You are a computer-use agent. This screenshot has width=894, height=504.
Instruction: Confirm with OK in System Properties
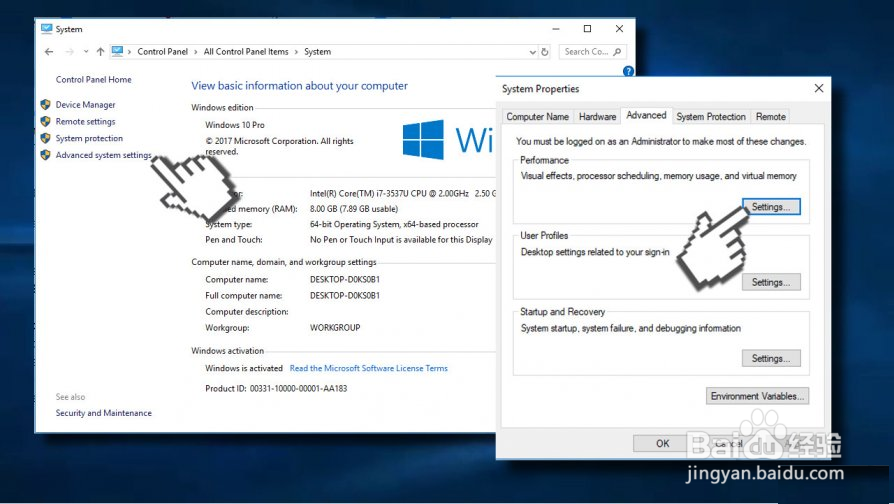[x=663, y=444]
